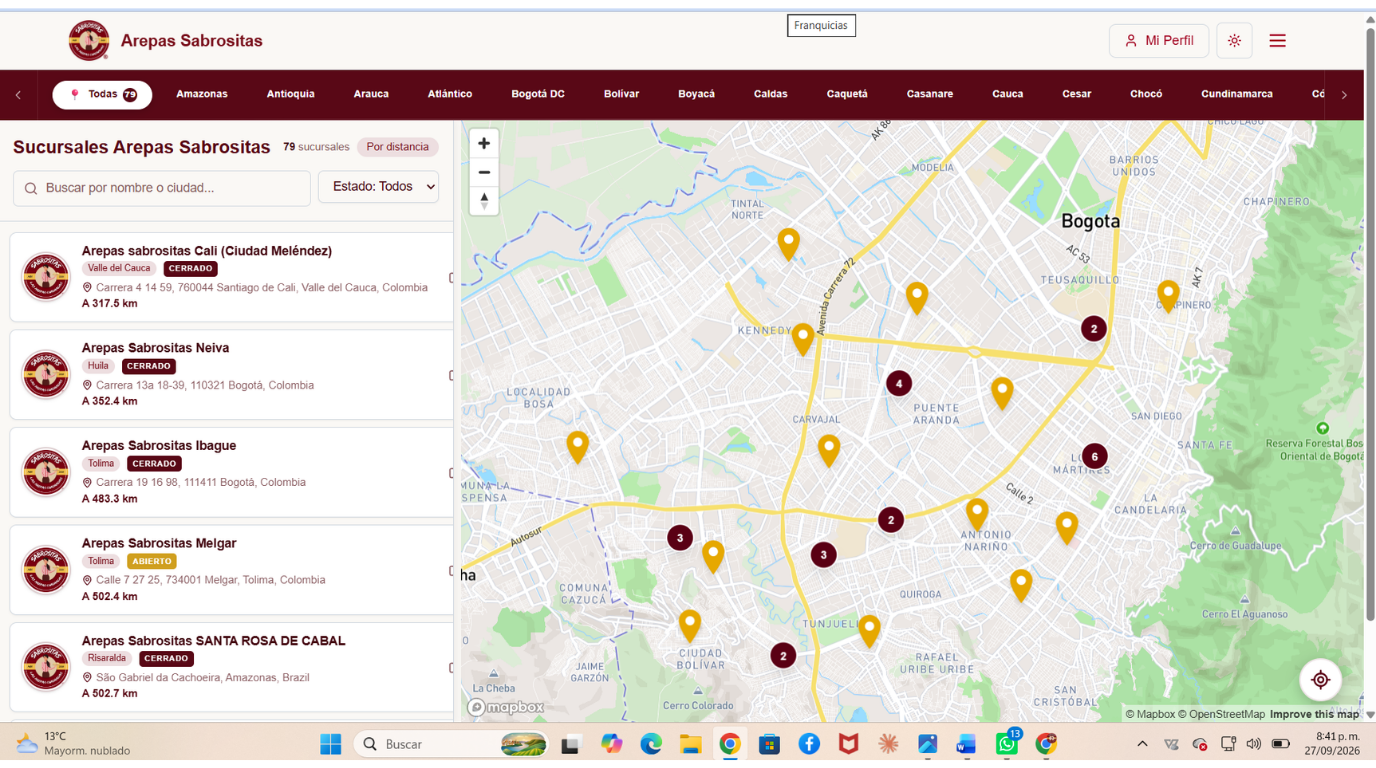
Task: Open the Windows Start menu
Action: click(331, 744)
